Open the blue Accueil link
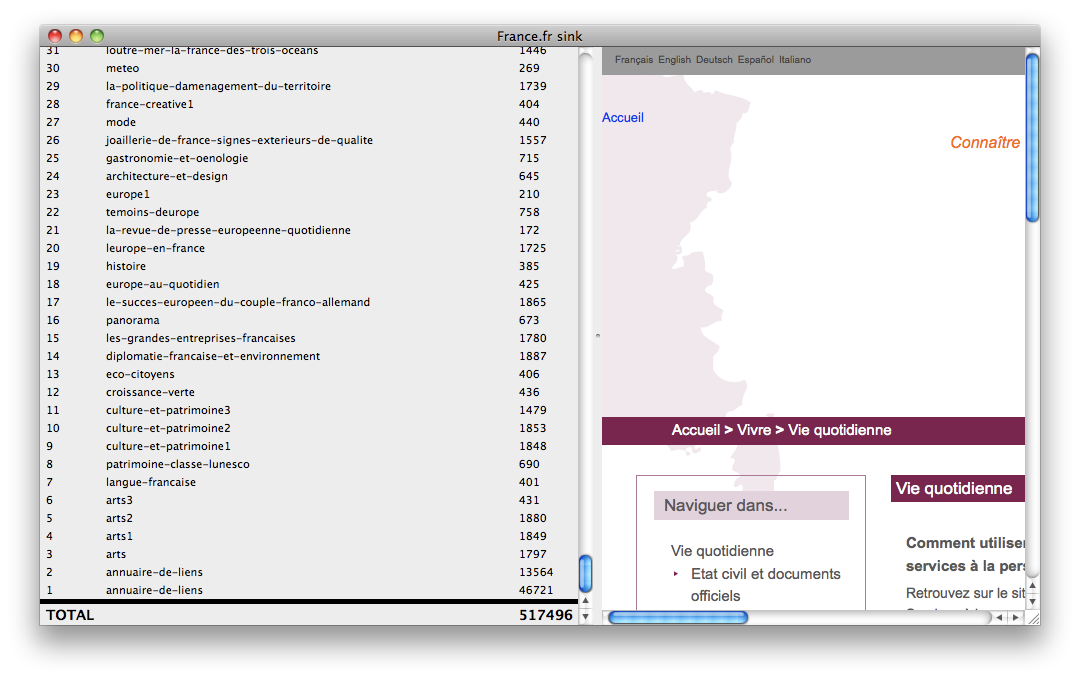 point(623,118)
